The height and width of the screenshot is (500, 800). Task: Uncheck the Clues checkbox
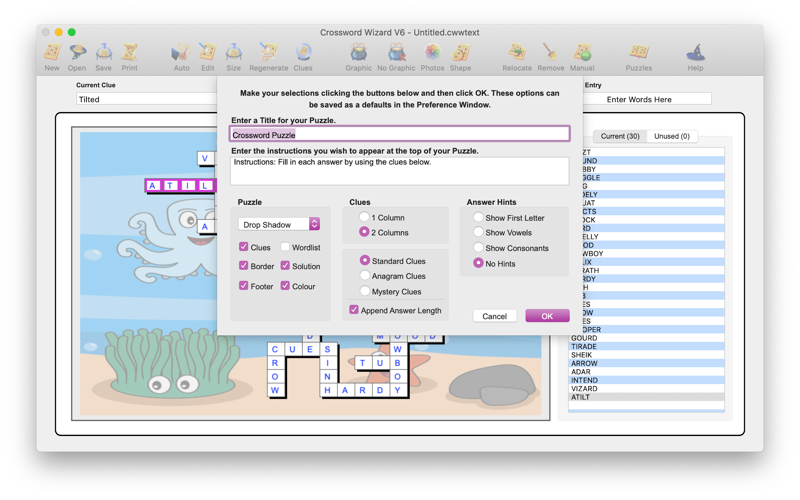pos(243,247)
